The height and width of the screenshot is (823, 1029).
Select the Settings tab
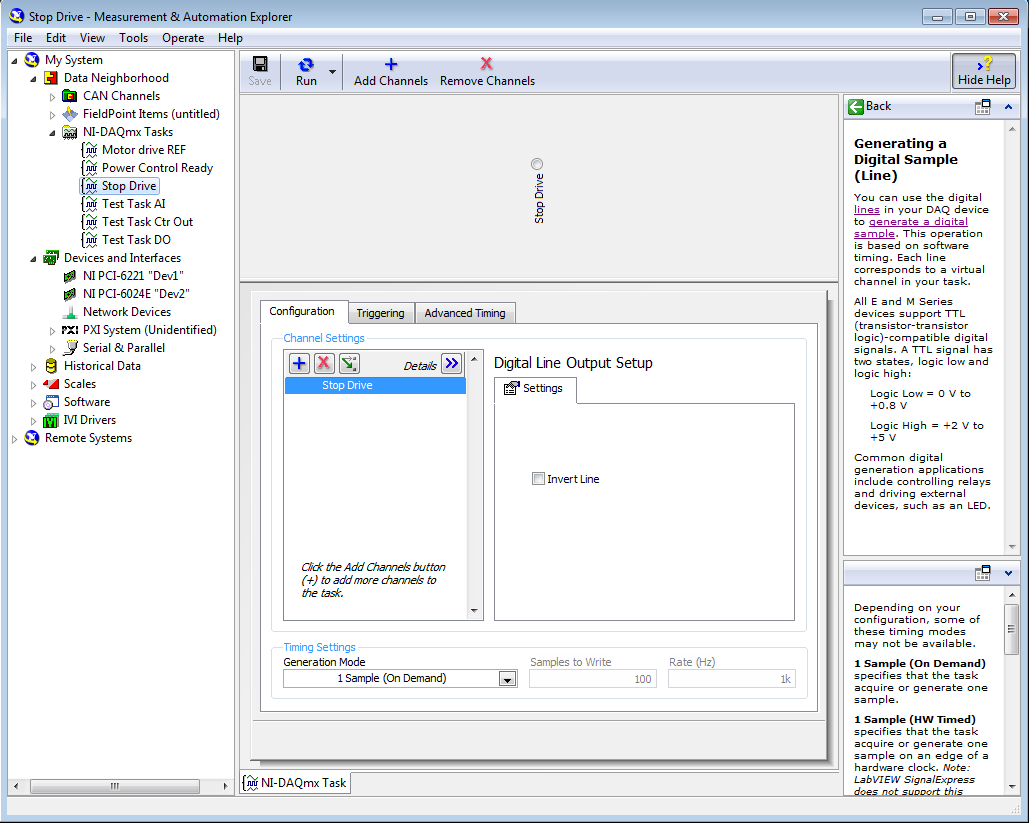pyautogui.click(x=535, y=389)
